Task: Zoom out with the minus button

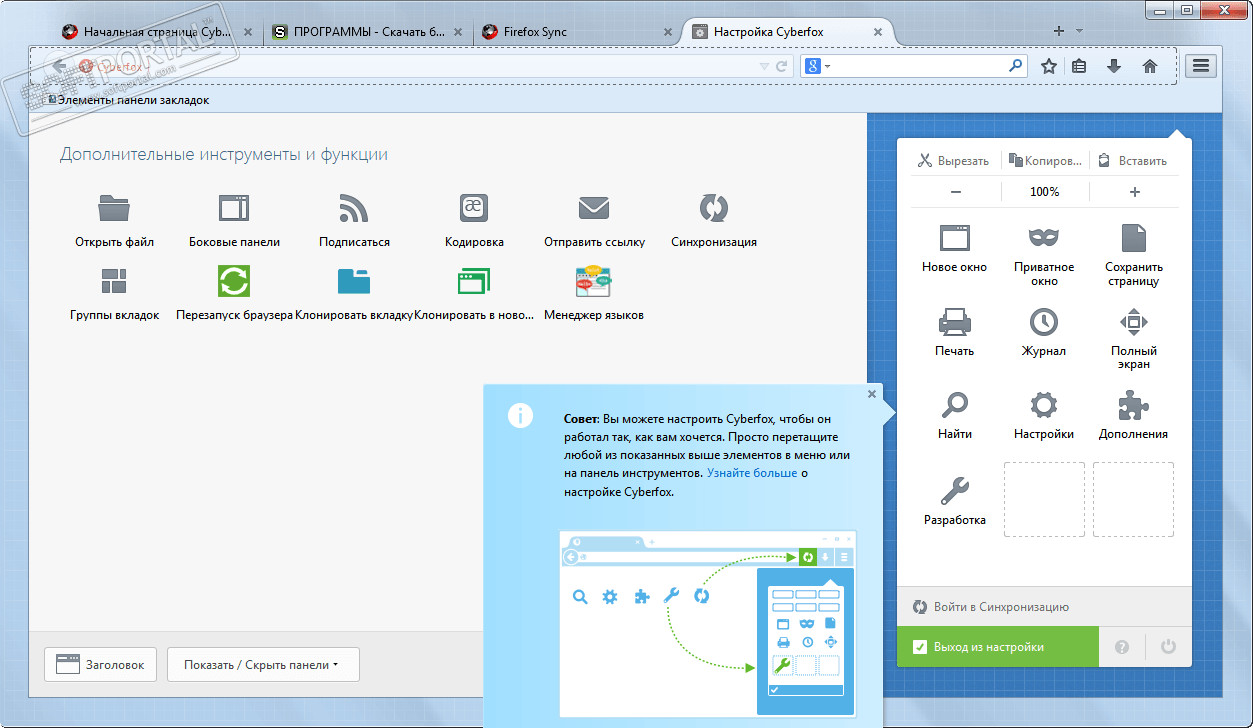Action: coord(956,192)
